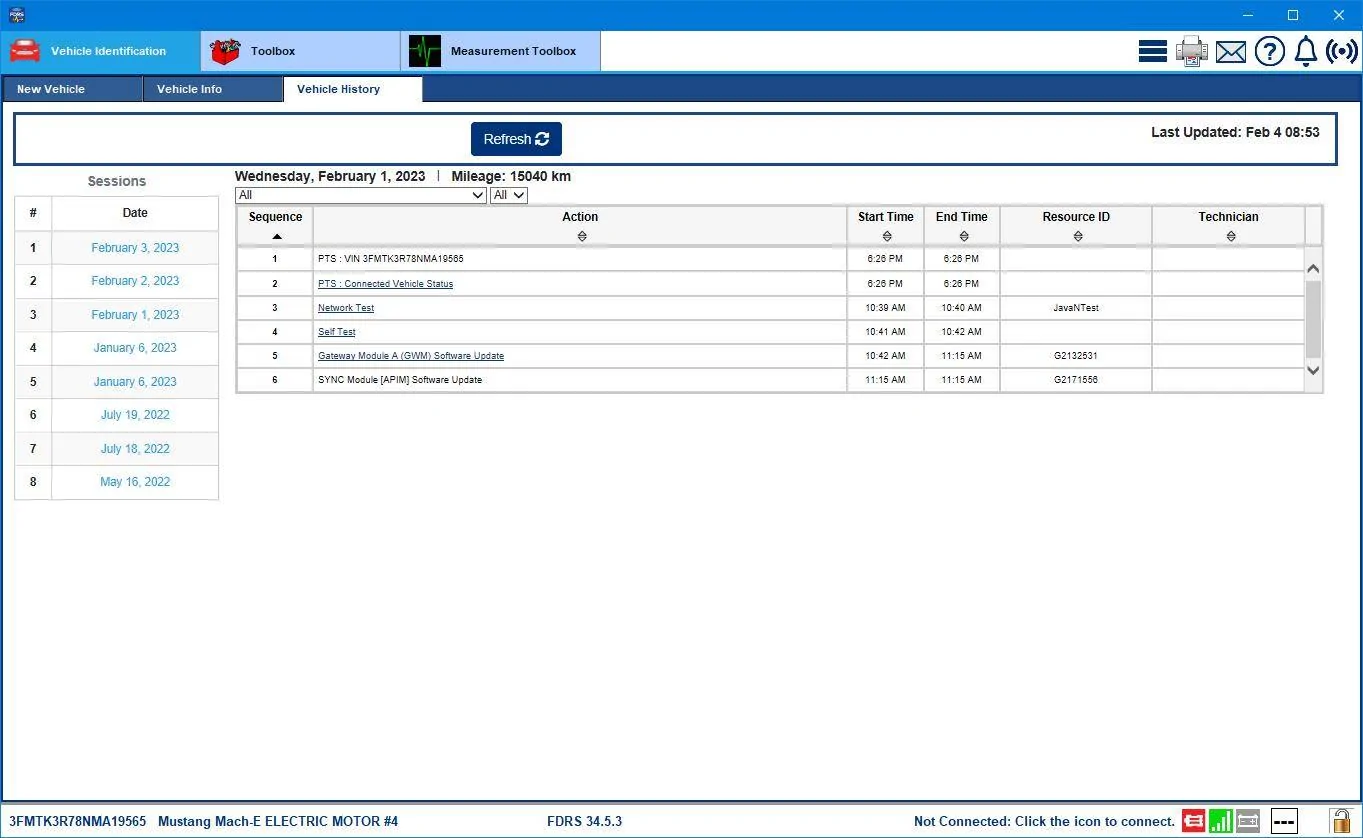Screen dimensions: 1363x838
Task: Click the 'SYNC Module [APIM] Software Update' cell
Action: pyautogui.click(x=580, y=380)
